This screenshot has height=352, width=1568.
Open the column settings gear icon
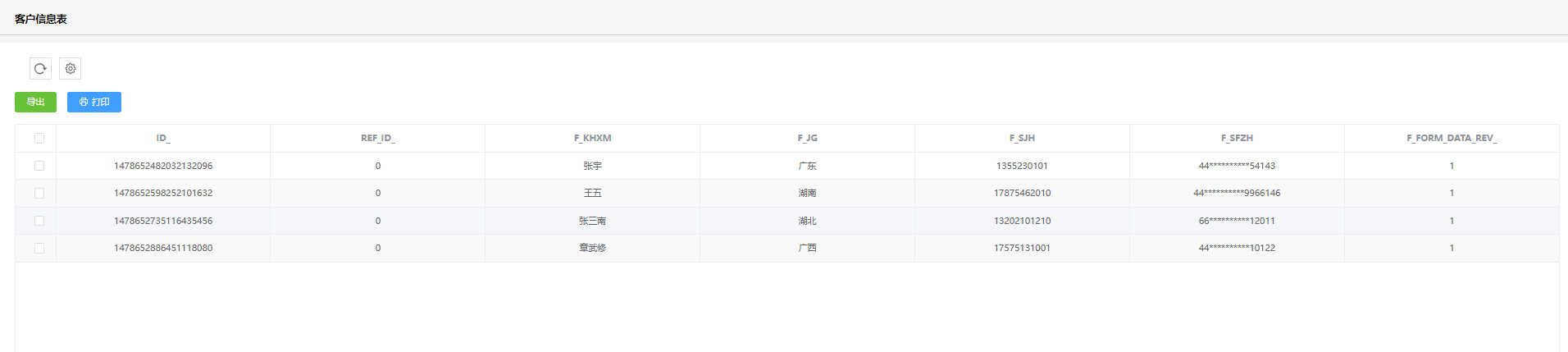point(71,69)
